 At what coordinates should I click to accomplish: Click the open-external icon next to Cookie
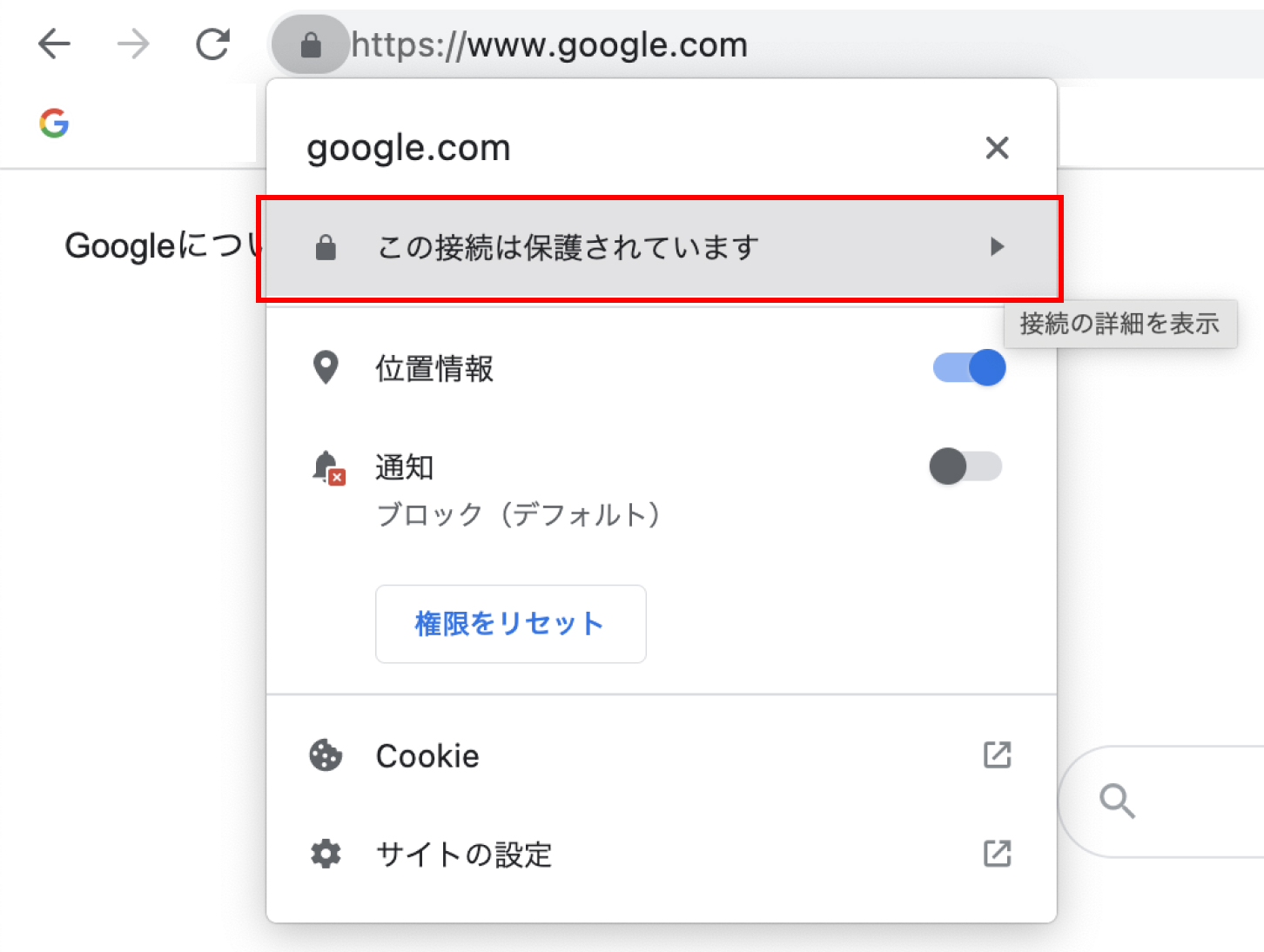point(997,755)
